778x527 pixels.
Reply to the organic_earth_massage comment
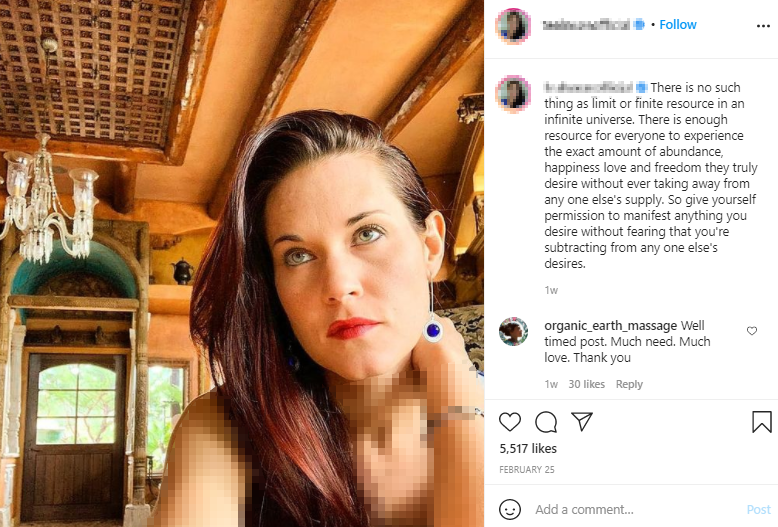(629, 384)
